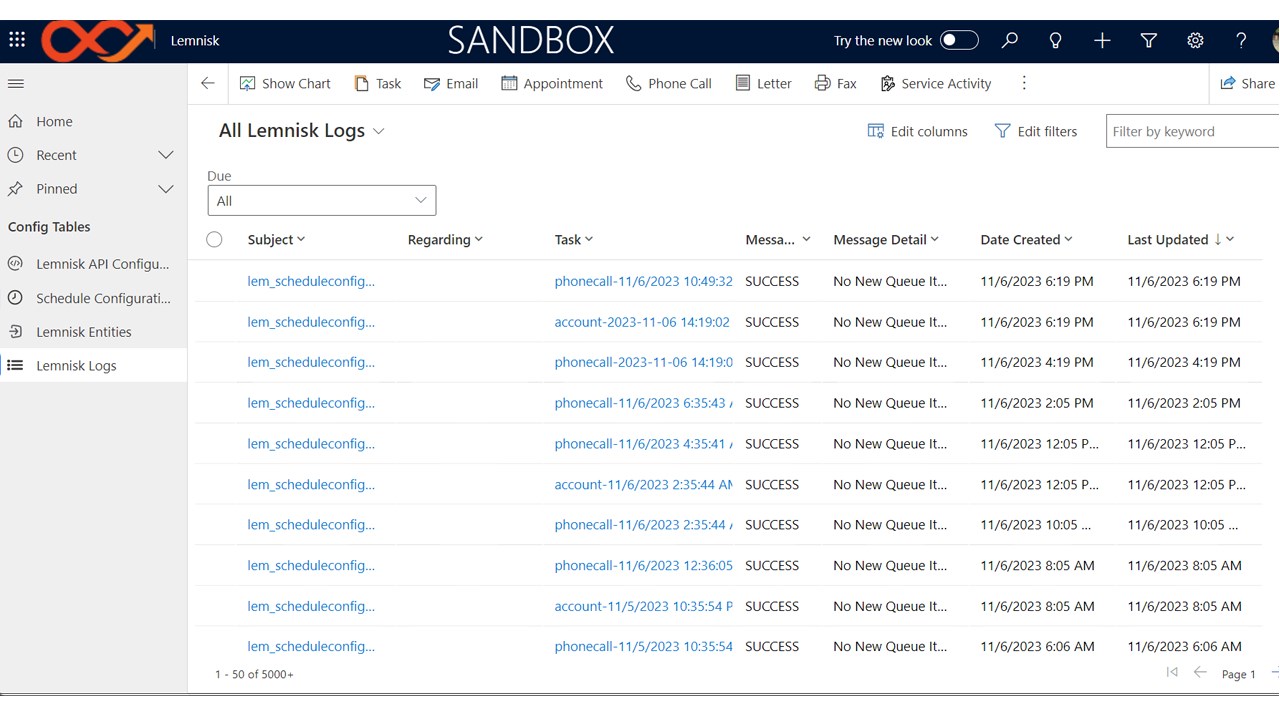Open task link account-11/6/2023 2:35:44 AM

pos(644,485)
